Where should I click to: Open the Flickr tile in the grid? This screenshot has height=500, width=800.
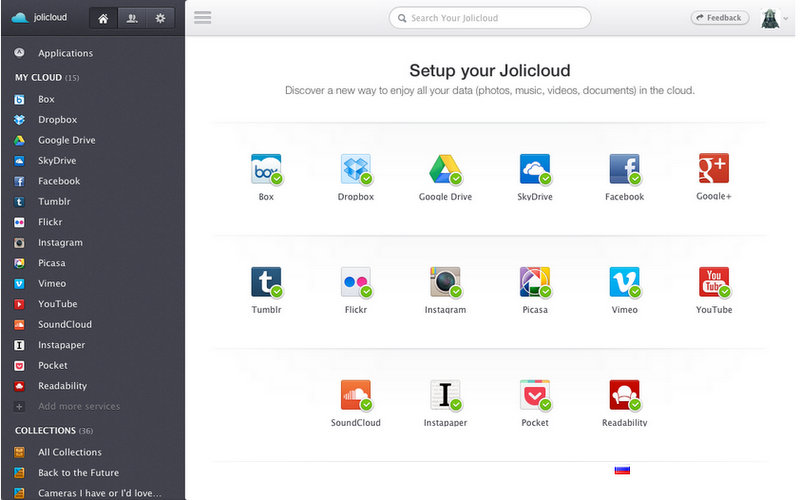pyautogui.click(x=356, y=290)
